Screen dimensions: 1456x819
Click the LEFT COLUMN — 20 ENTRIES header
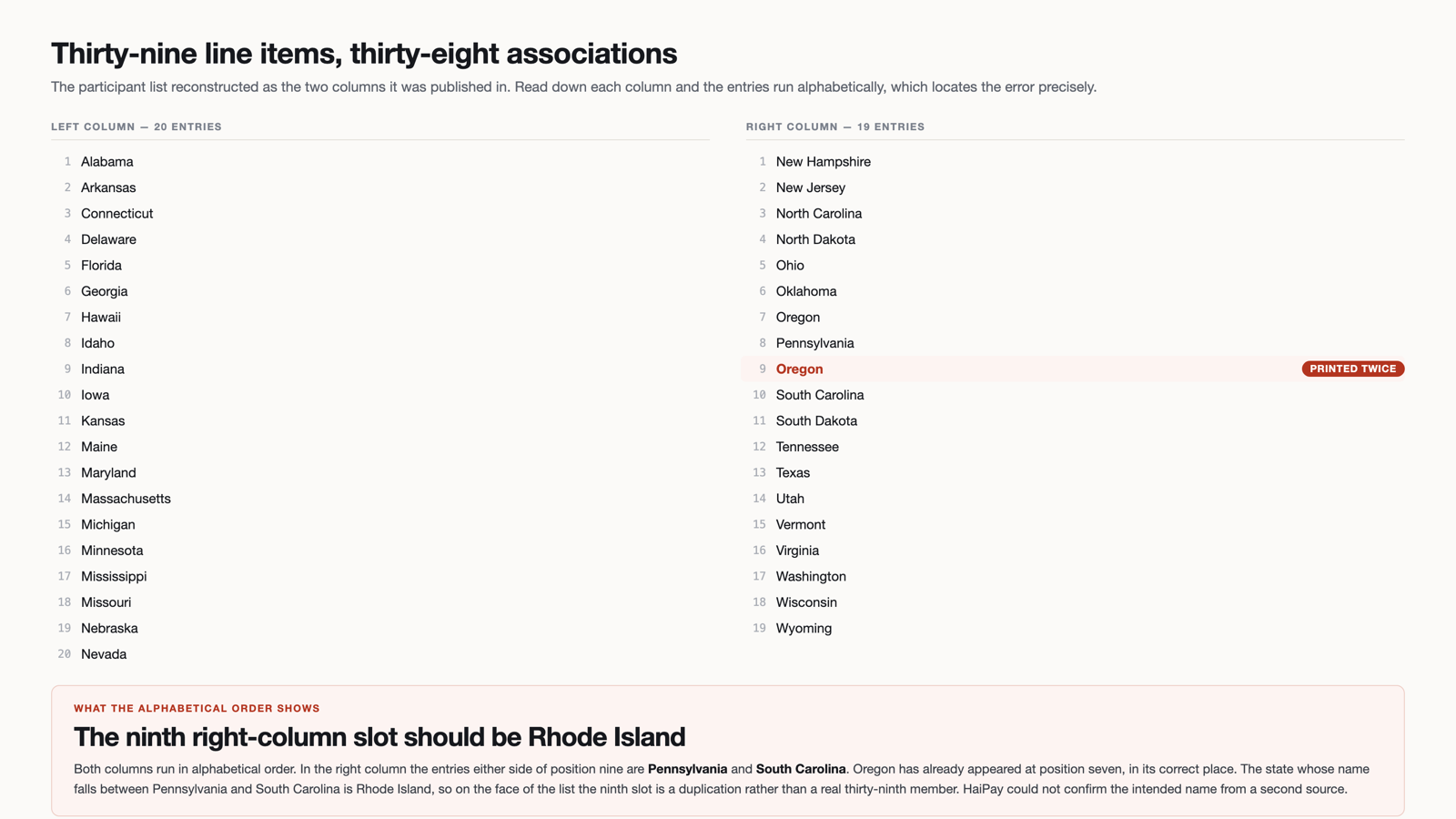[x=136, y=126]
